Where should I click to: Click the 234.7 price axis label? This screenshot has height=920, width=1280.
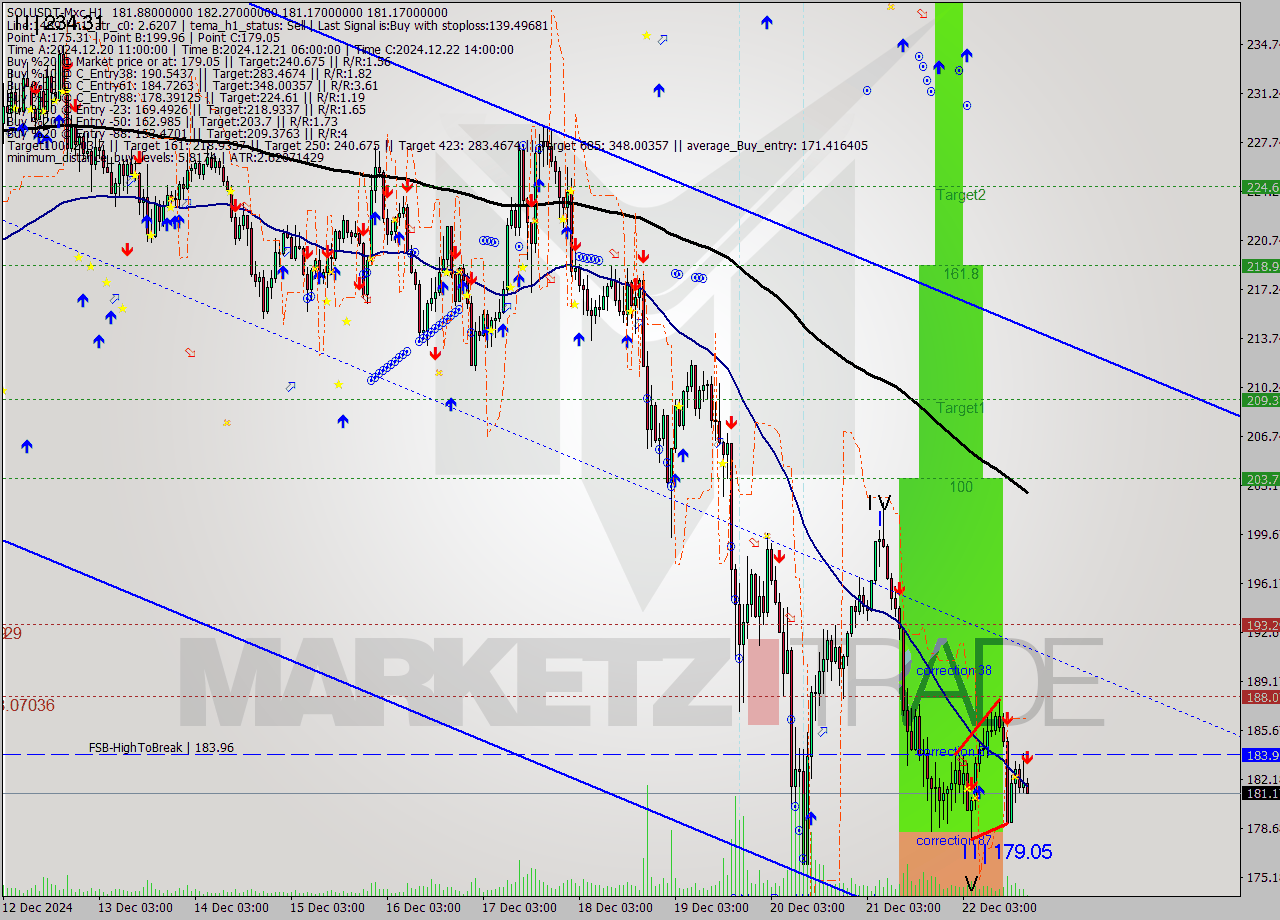point(1262,44)
